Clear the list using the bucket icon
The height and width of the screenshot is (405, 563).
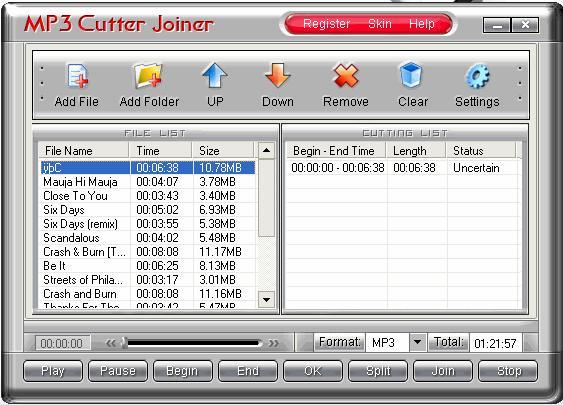click(x=411, y=75)
